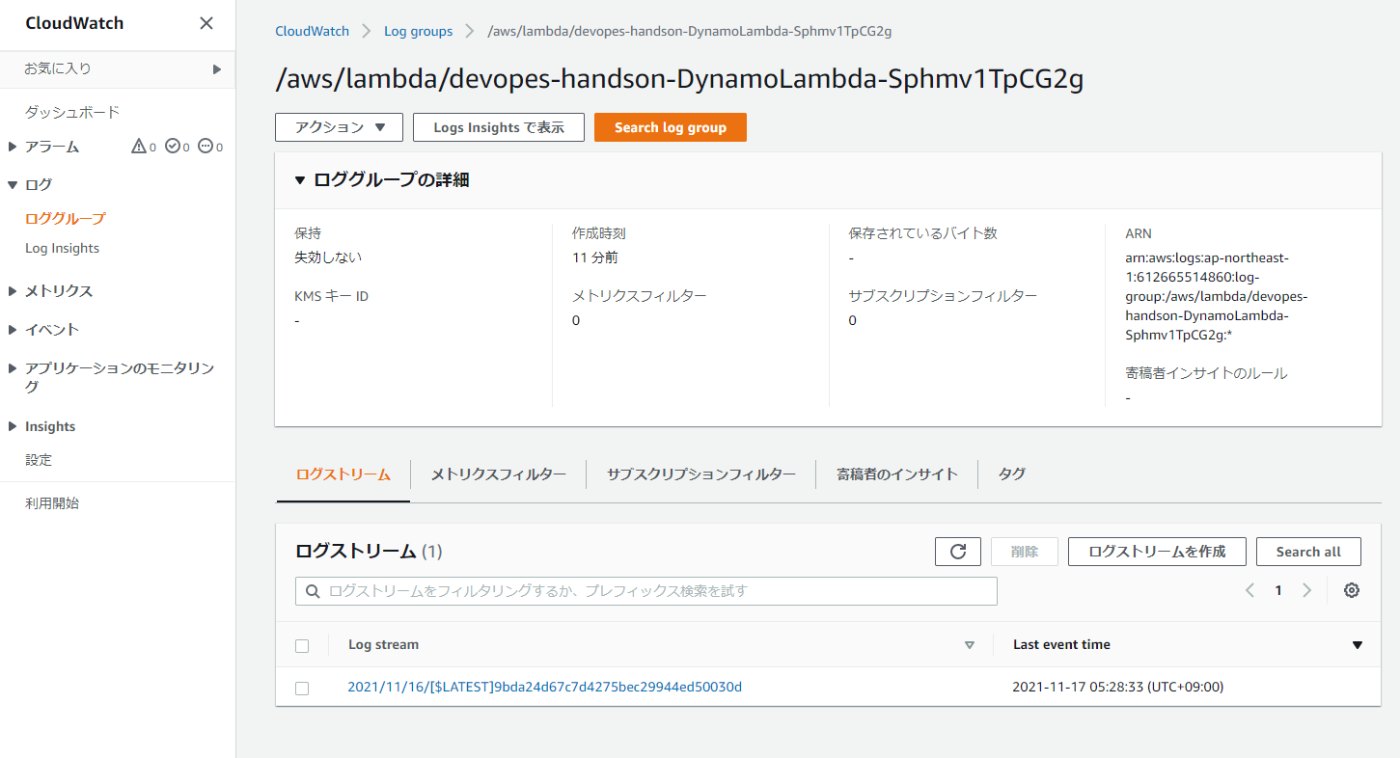Viewport: 1400px width, 758px height.
Task: Close the CloudWatch navigation sidebar
Action: (x=205, y=22)
